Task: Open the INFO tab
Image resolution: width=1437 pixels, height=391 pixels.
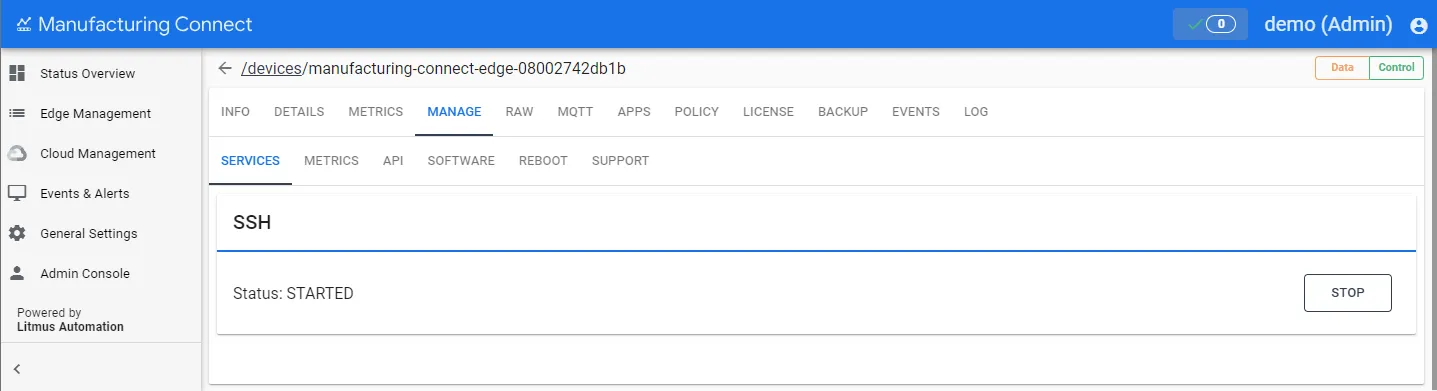Action: [x=235, y=112]
